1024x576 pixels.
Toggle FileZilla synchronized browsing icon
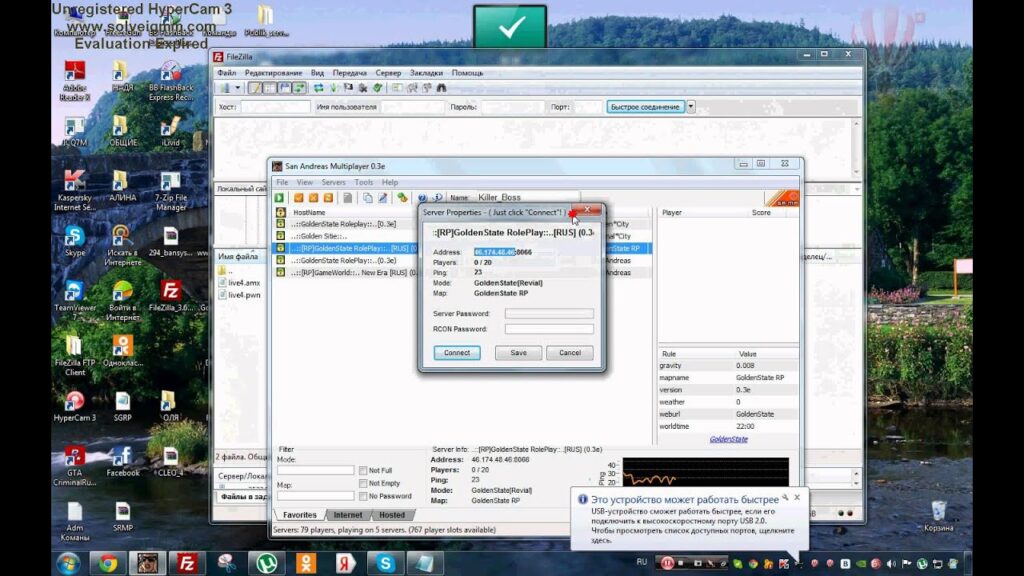426,88
